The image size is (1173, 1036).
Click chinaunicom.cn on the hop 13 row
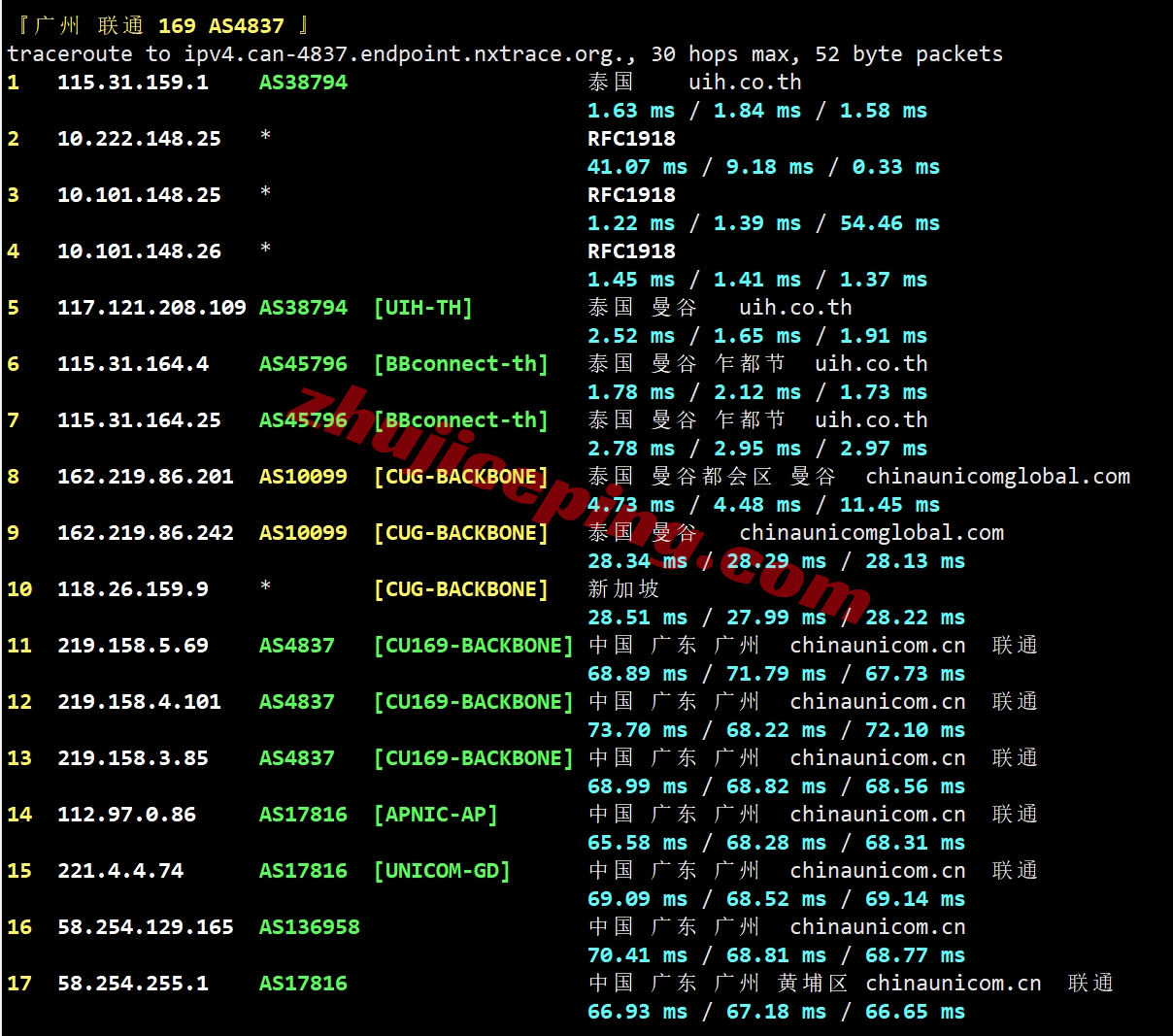[x=878, y=757]
